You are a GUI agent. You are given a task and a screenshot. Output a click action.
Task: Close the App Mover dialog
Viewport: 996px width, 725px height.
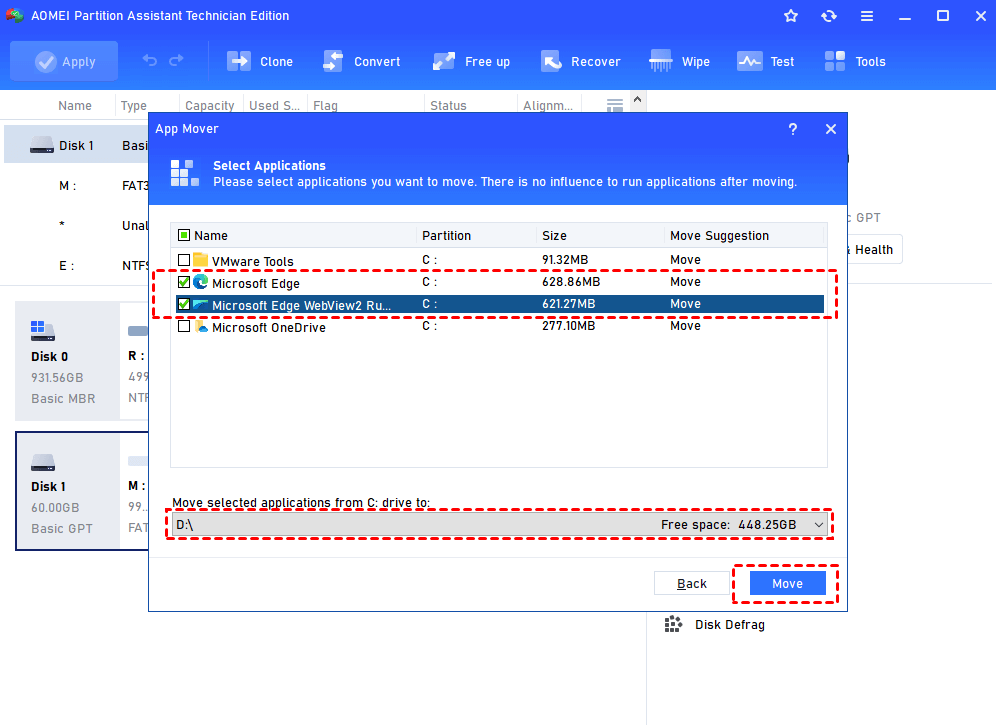pyautogui.click(x=831, y=129)
